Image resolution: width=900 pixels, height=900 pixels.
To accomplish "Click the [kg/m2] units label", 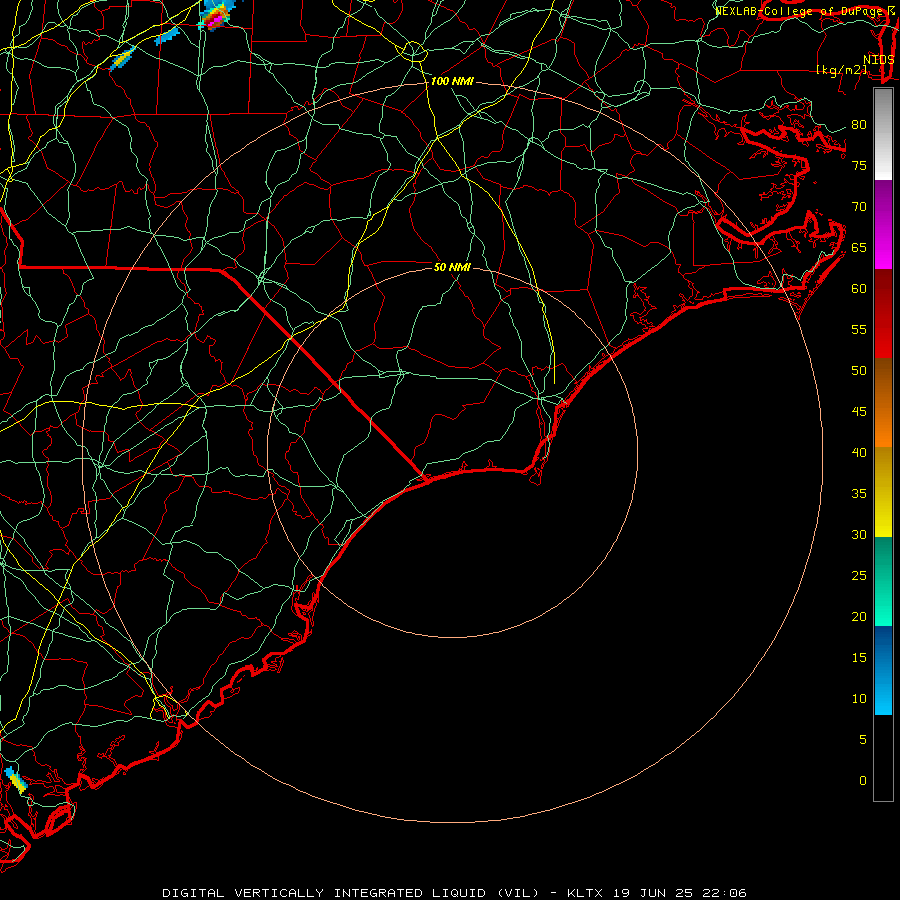I will [x=841, y=70].
